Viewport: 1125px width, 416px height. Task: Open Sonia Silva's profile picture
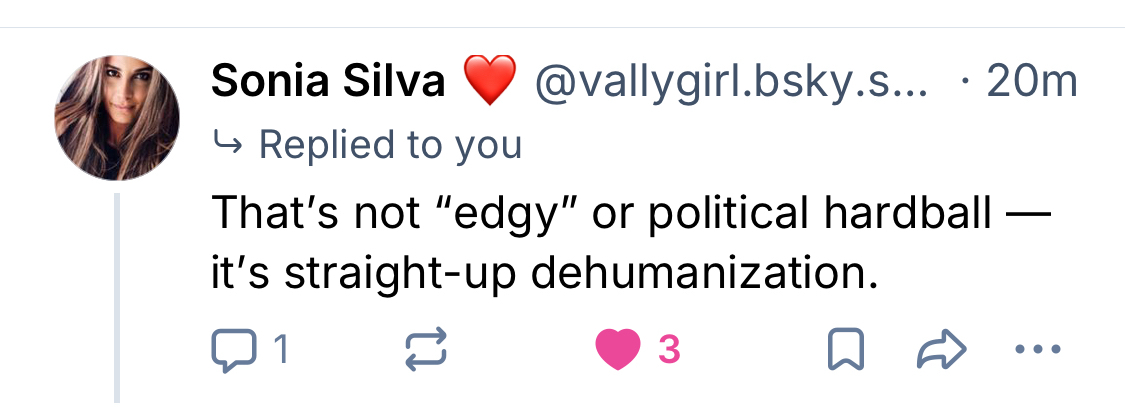coord(117,118)
